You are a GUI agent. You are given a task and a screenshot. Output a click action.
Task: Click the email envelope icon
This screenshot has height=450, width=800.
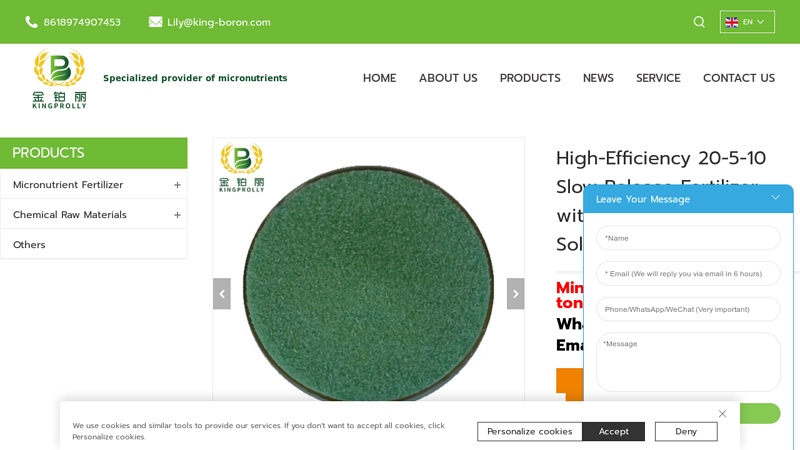coord(155,22)
